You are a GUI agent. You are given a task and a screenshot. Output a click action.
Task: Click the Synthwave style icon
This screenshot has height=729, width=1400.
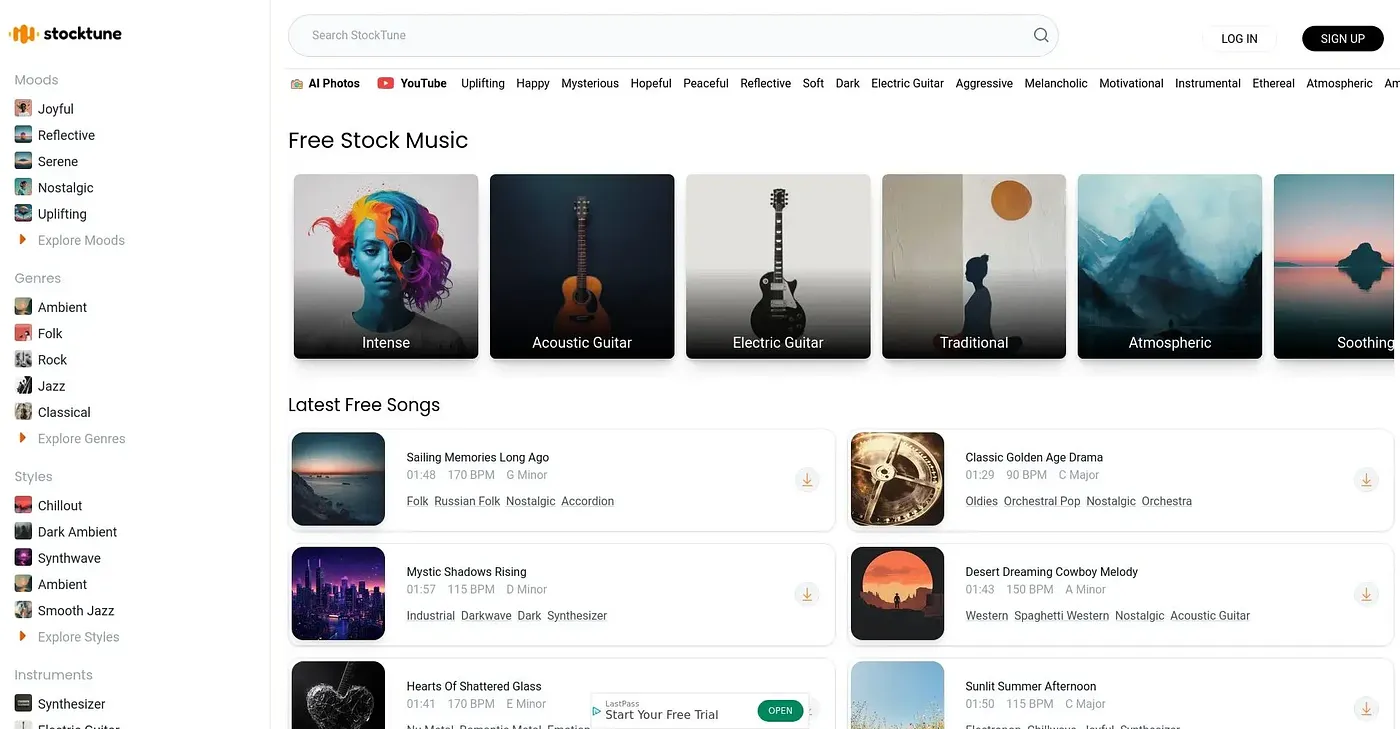pos(23,558)
